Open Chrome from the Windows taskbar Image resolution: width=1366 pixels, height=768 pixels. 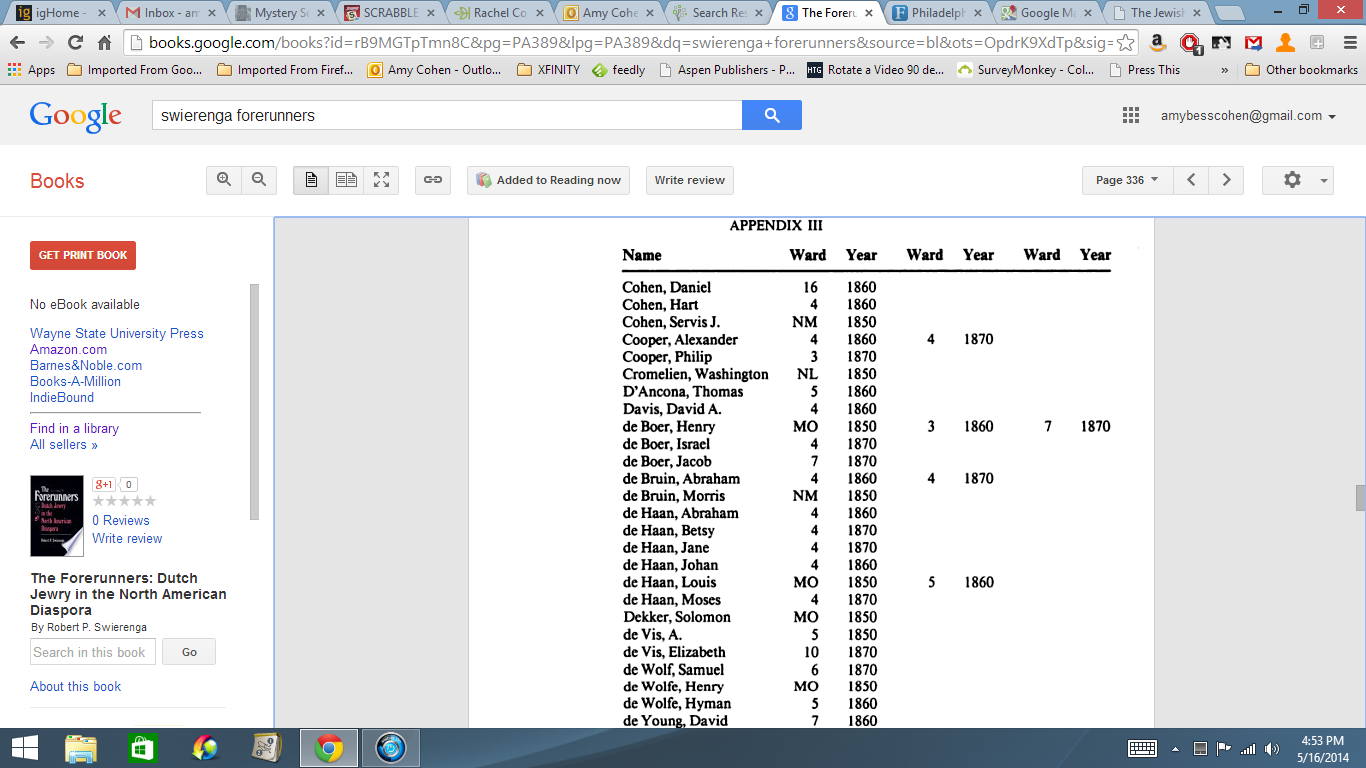point(329,748)
